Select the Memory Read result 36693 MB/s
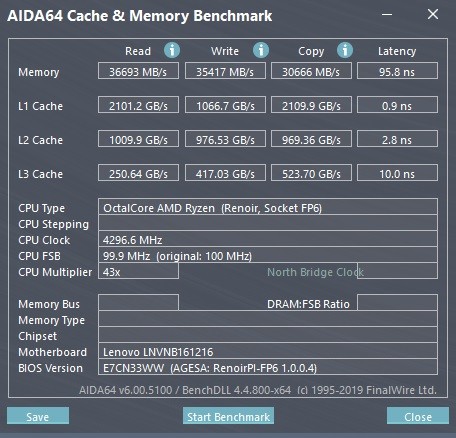Image resolution: width=456 pixels, height=438 pixels. click(138, 71)
